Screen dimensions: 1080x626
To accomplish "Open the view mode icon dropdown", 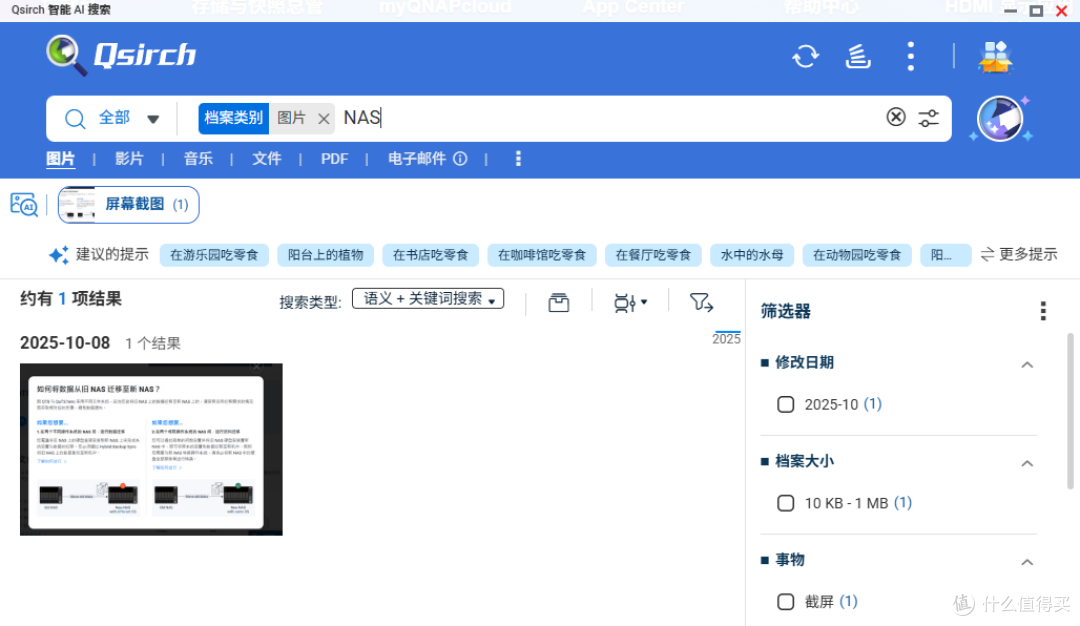I will pyautogui.click(x=630, y=302).
